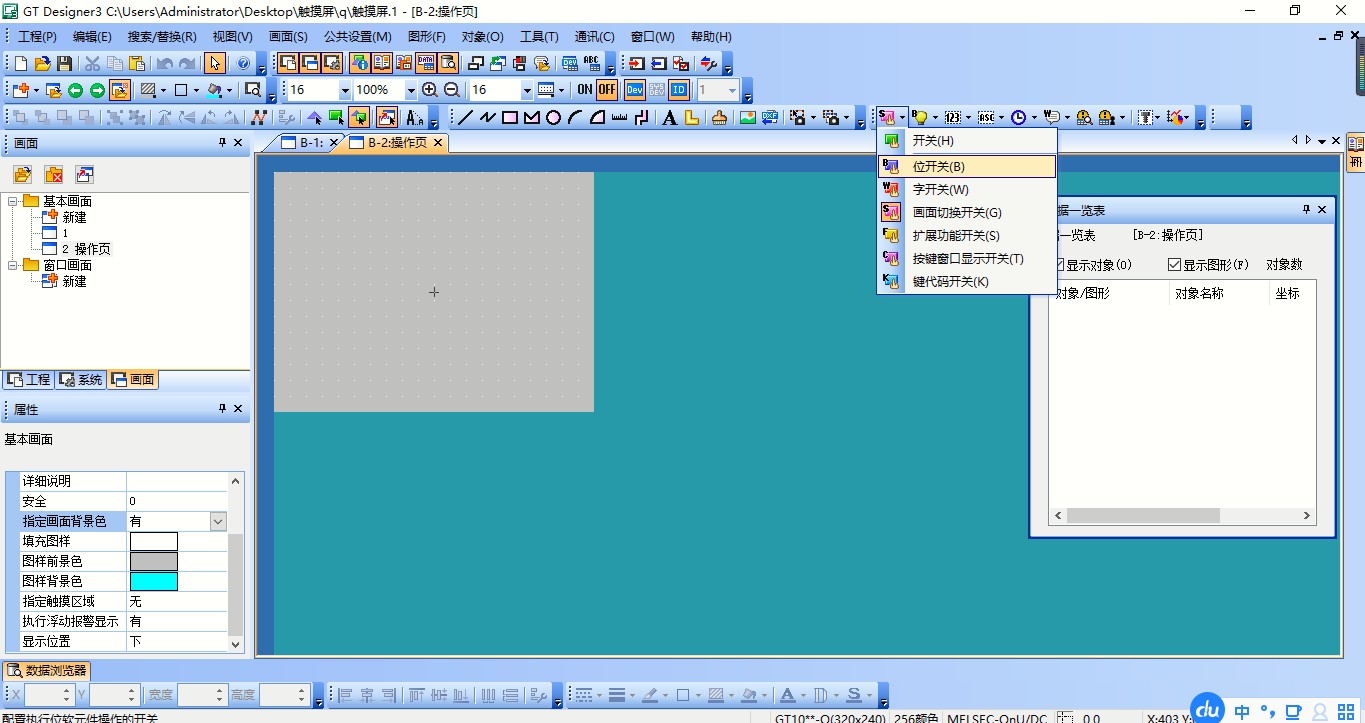Click the zoom in magnifier icon
The image size is (1365, 723).
tap(430, 90)
